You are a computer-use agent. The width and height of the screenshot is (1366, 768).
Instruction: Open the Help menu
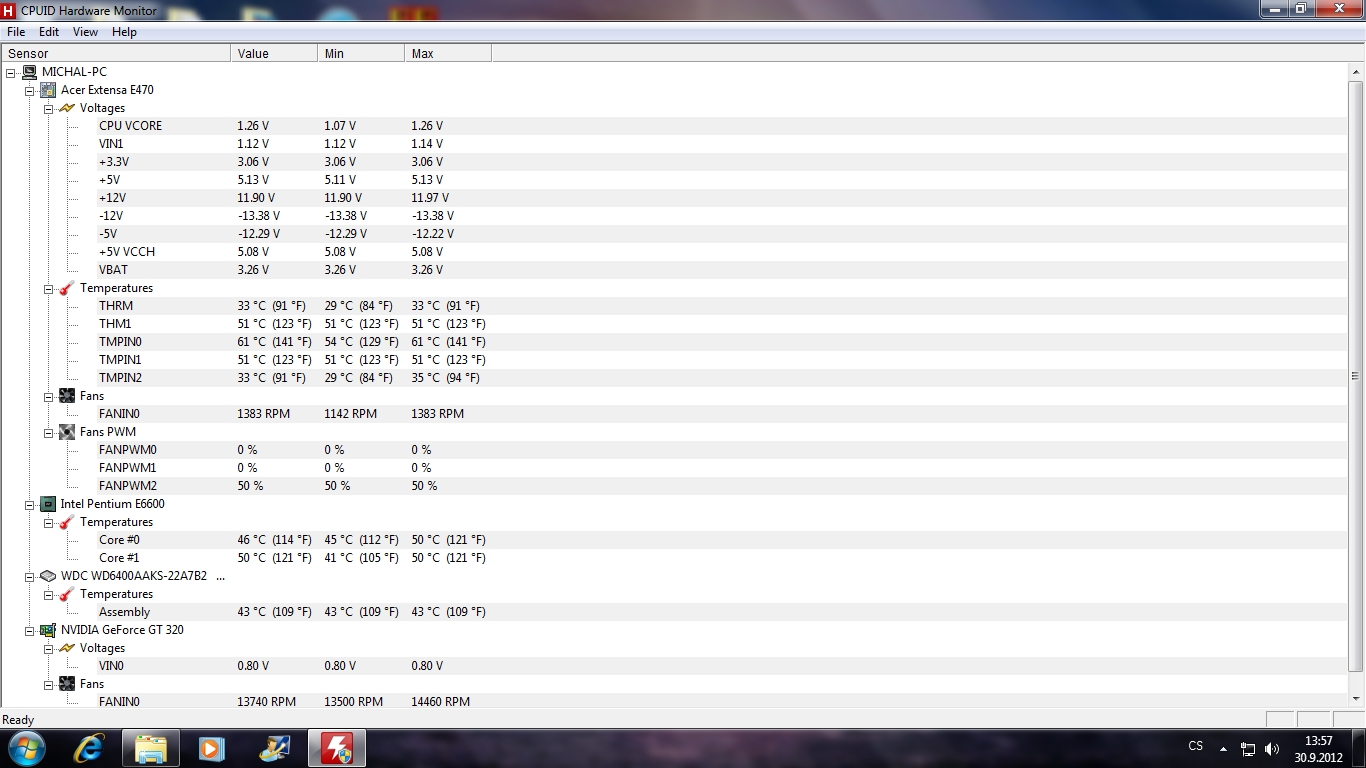click(x=124, y=32)
